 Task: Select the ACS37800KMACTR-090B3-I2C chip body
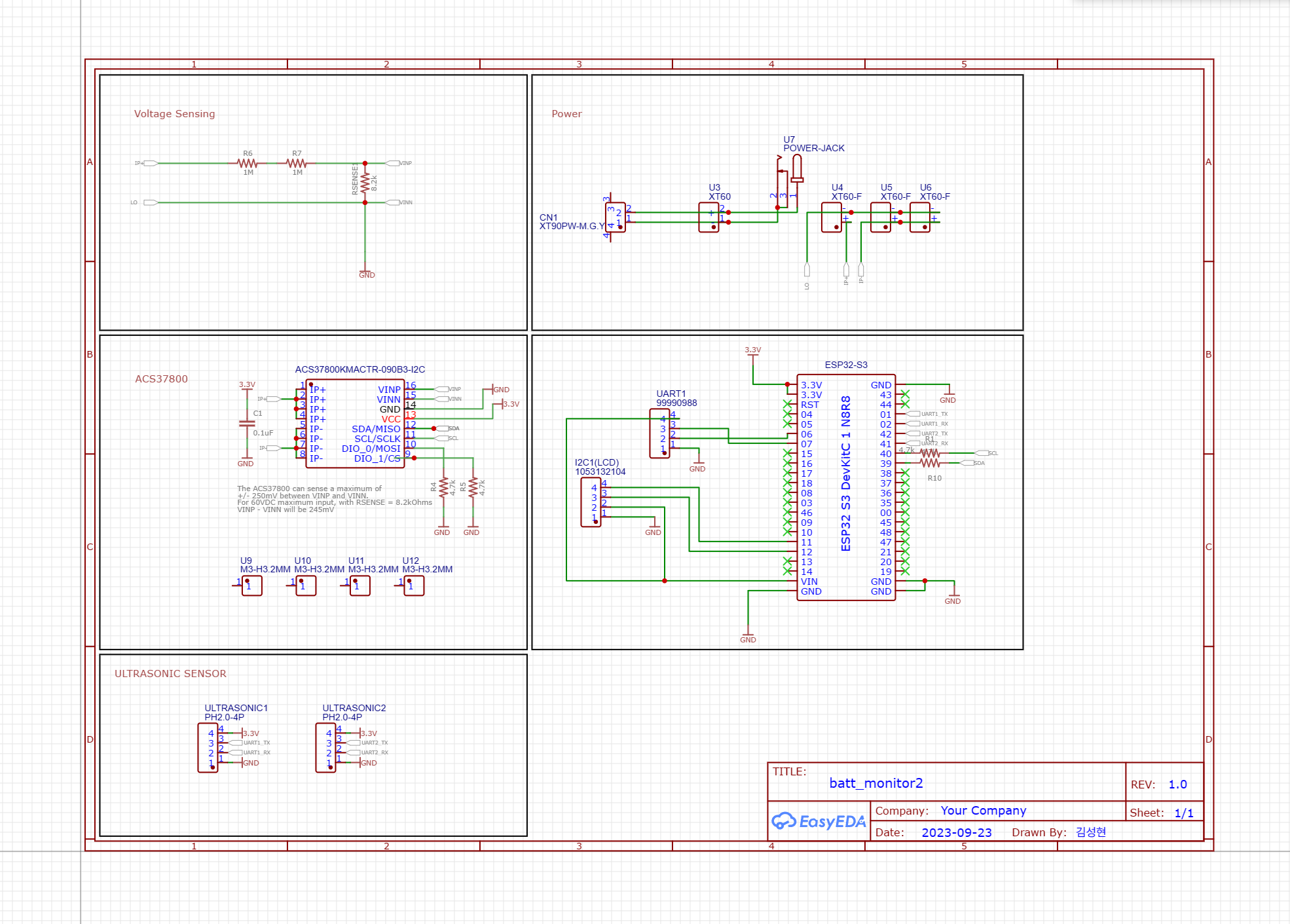click(x=355, y=424)
